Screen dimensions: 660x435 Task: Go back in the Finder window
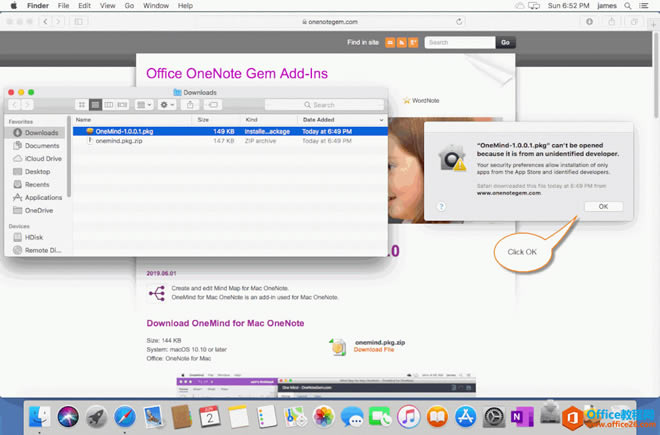coord(15,104)
